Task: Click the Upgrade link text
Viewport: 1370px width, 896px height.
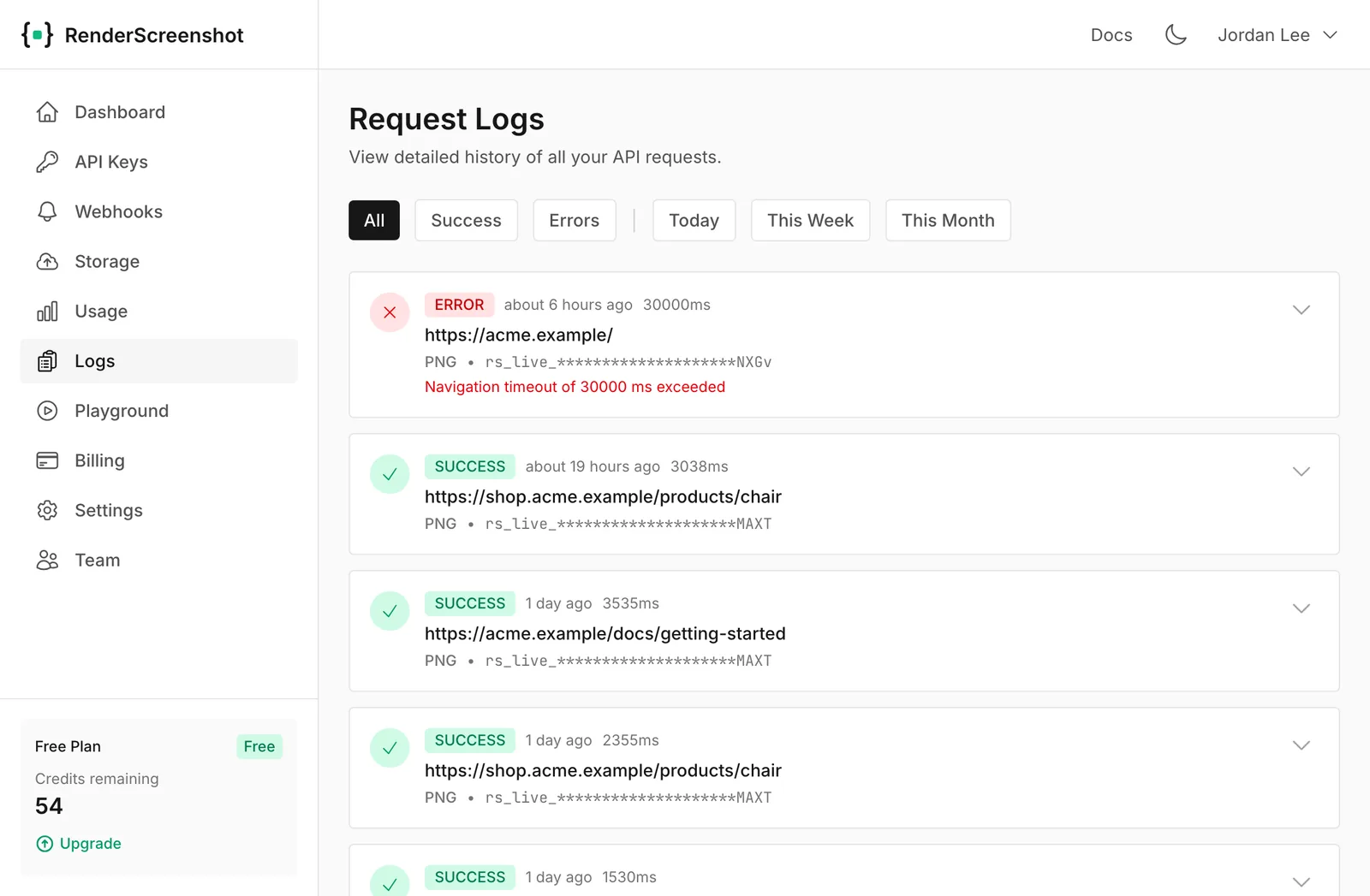Action: [91, 844]
